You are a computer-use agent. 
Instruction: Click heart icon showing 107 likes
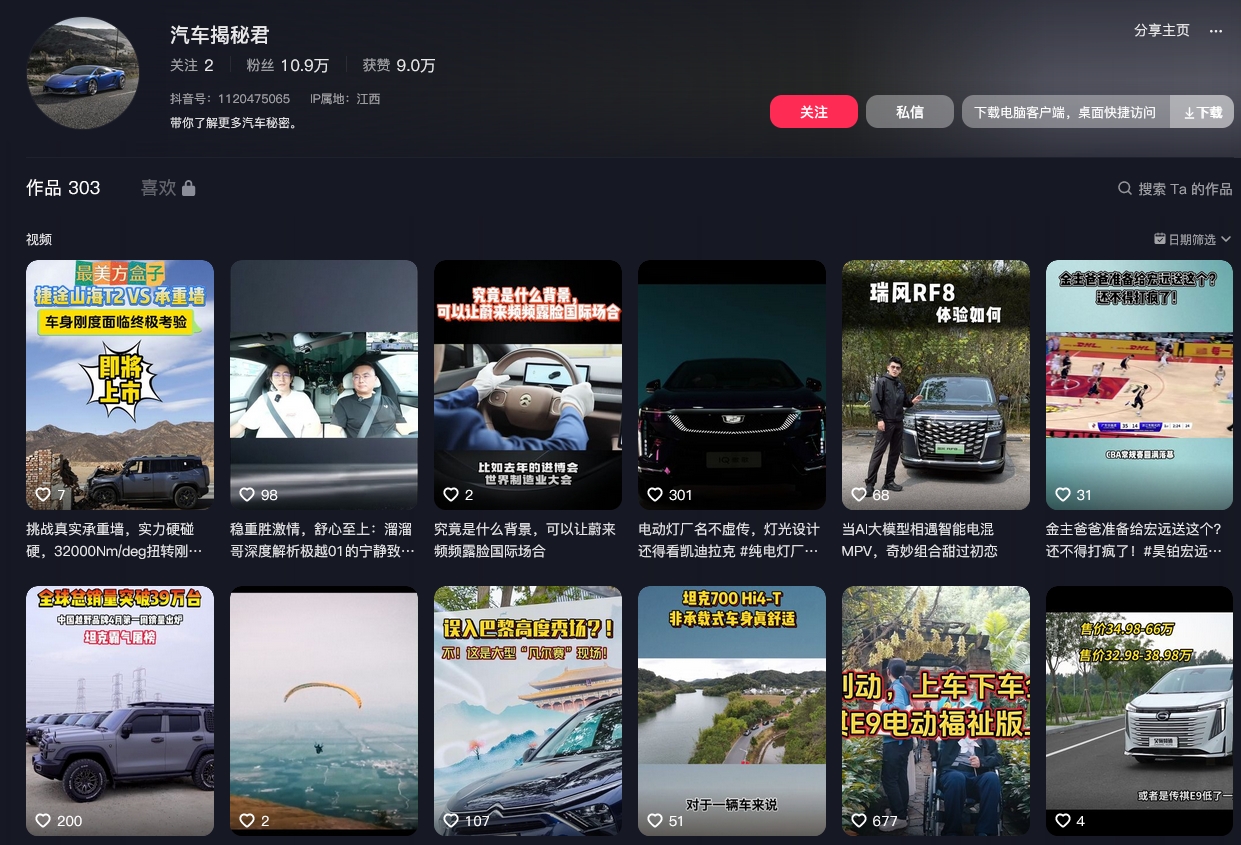pyautogui.click(x=451, y=820)
